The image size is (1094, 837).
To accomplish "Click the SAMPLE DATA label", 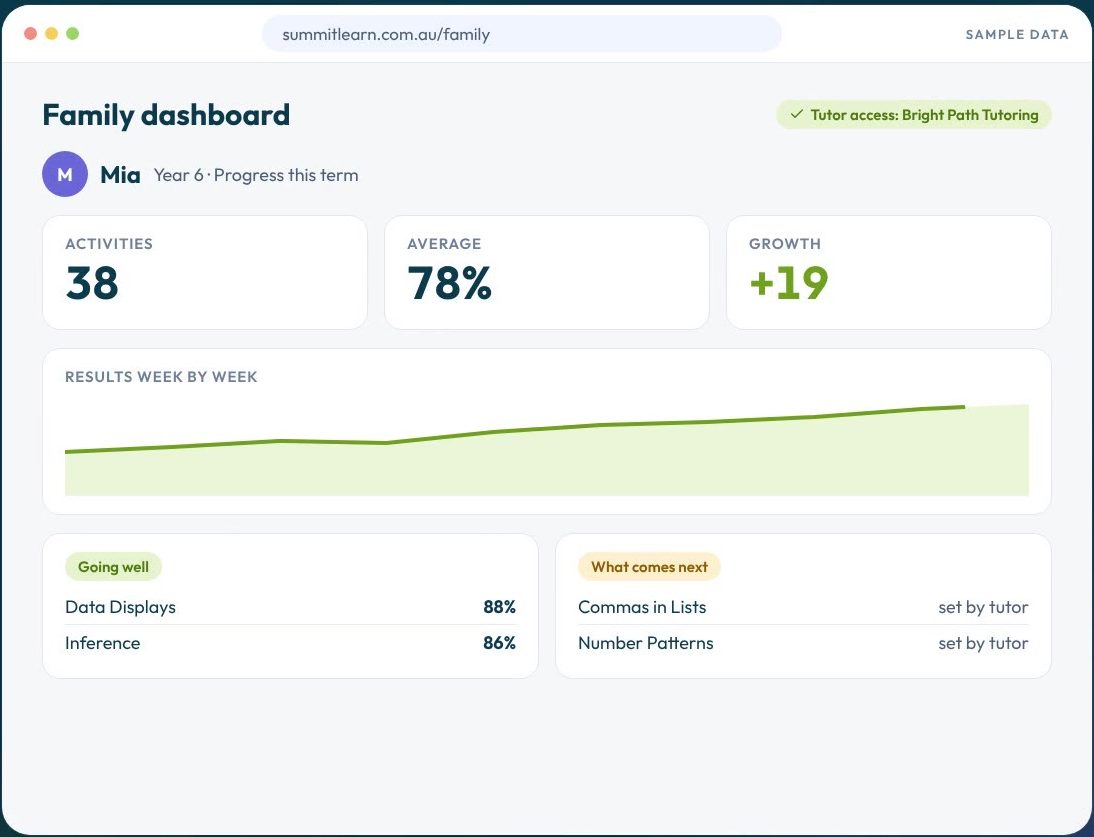I will [1017, 34].
